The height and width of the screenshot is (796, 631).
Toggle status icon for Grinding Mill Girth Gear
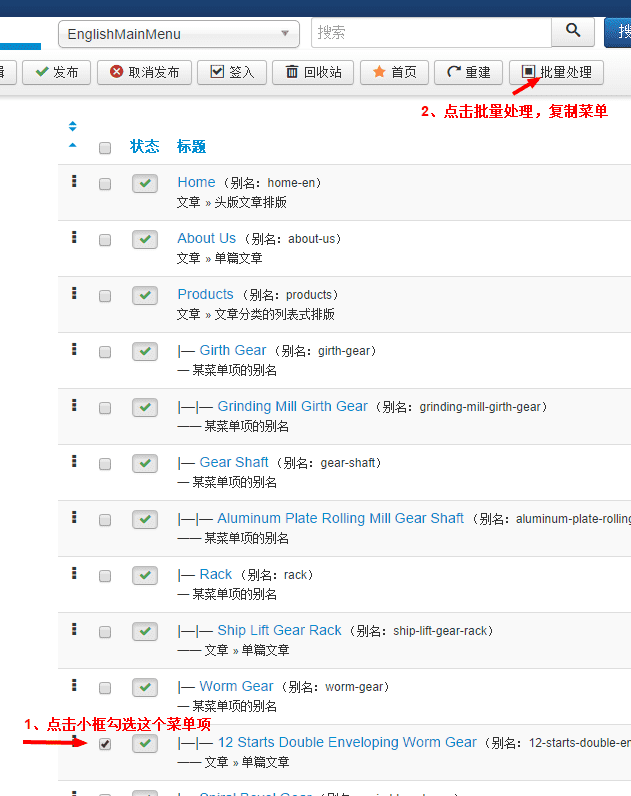pyautogui.click(x=145, y=408)
